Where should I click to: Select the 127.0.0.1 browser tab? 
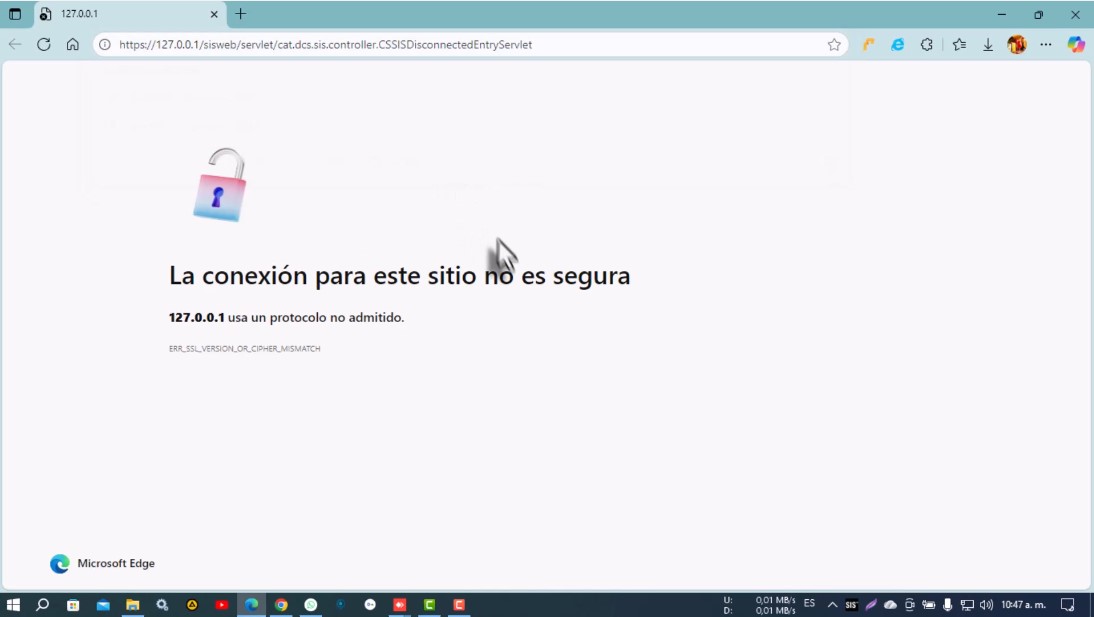(120, 14)
